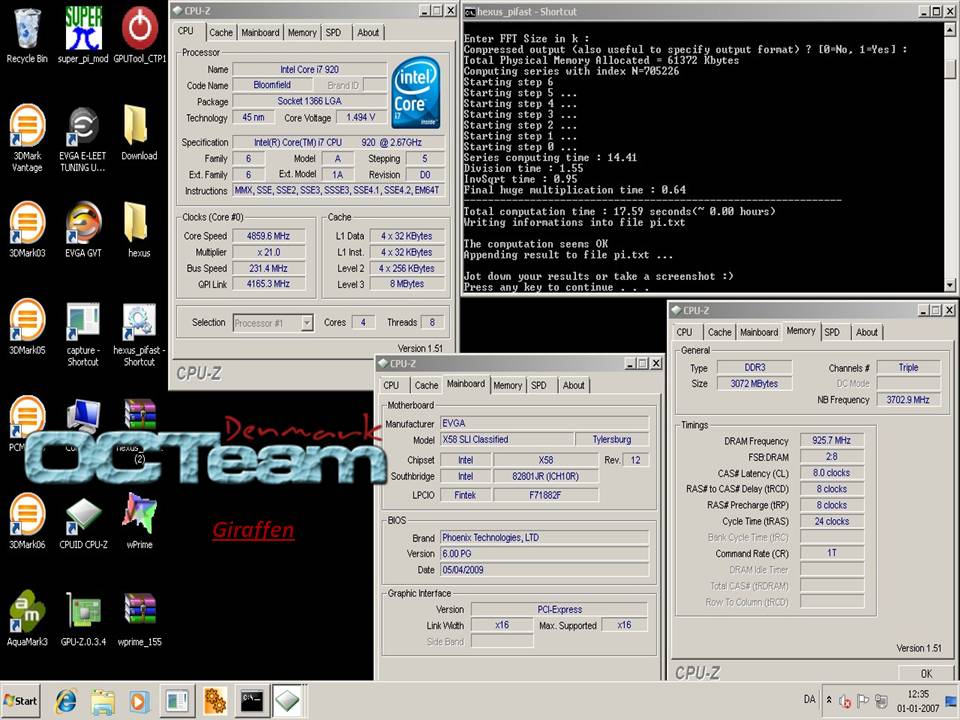Click CAS# Latency 8.0 clocks value
Screen dimensions: 960x720
pos(831,473)
